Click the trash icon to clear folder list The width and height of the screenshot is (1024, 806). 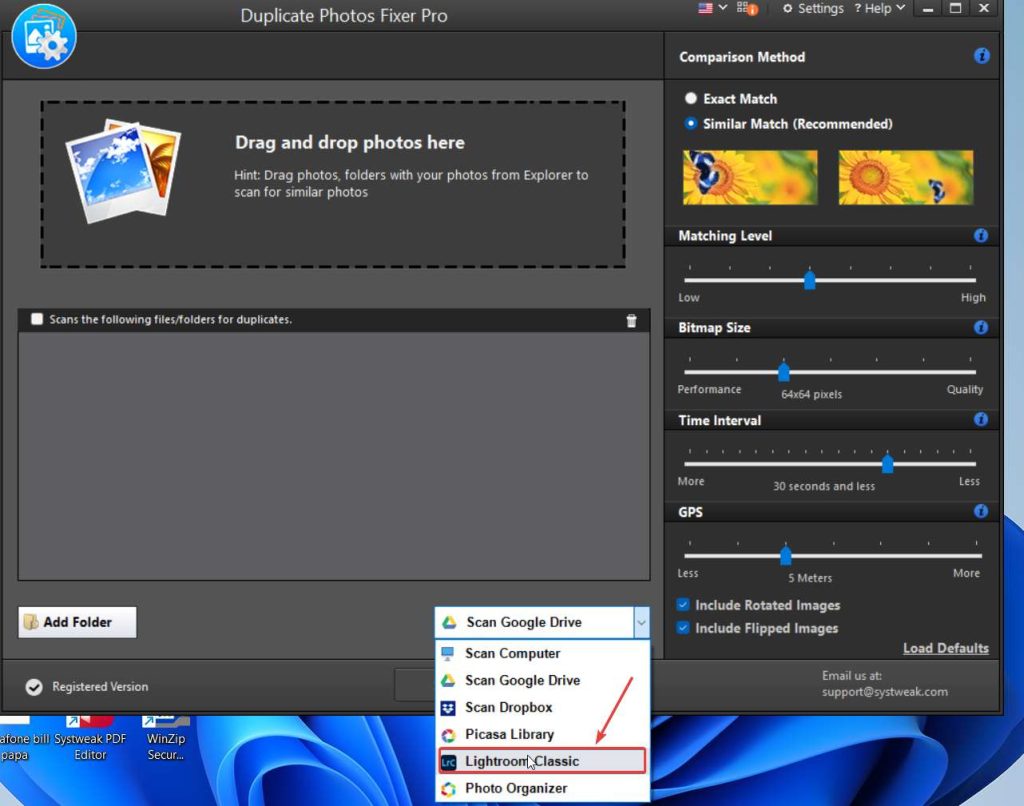pos(631,321)
